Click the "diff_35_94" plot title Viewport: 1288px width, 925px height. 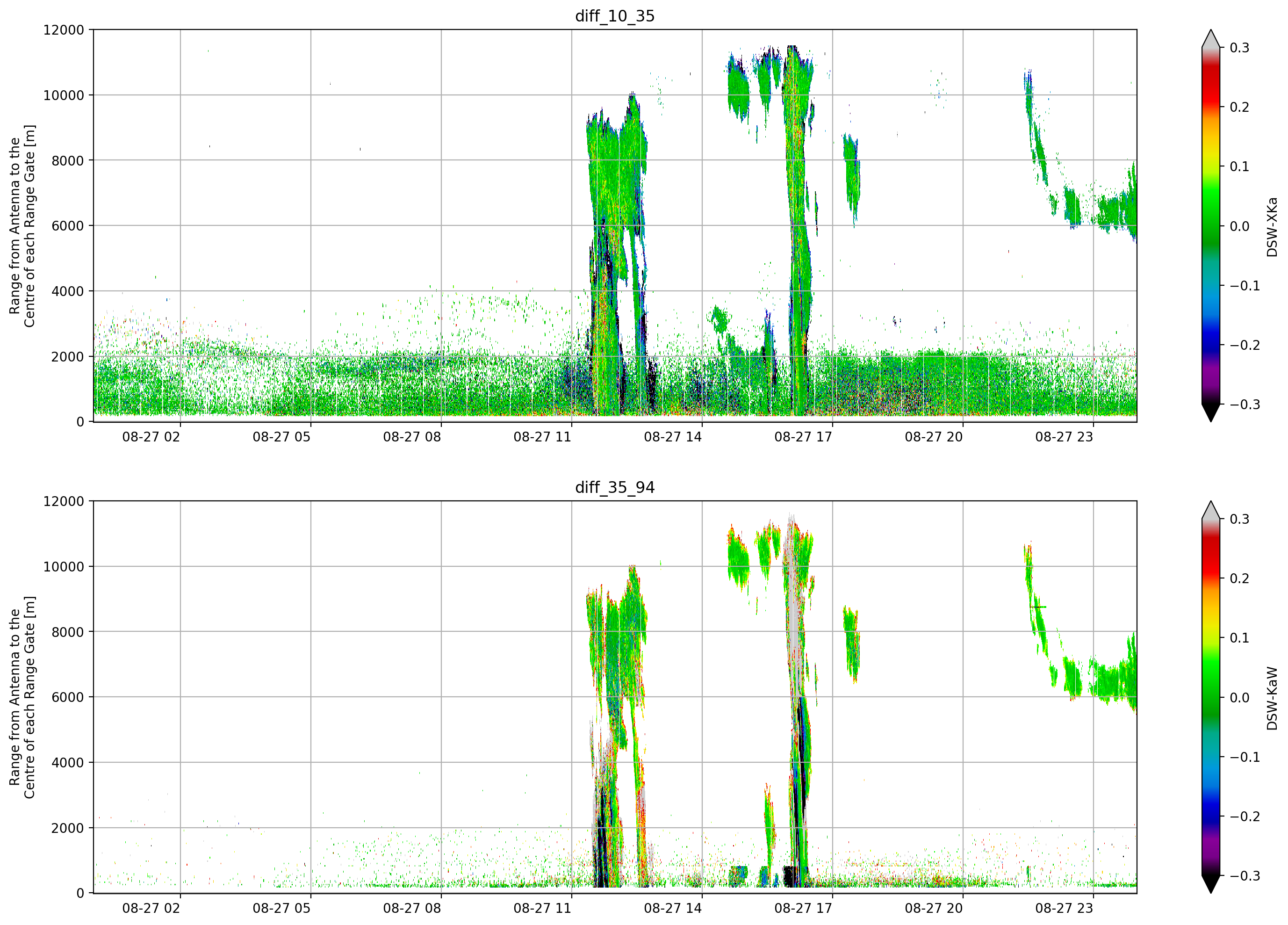[x=614, y=487]
